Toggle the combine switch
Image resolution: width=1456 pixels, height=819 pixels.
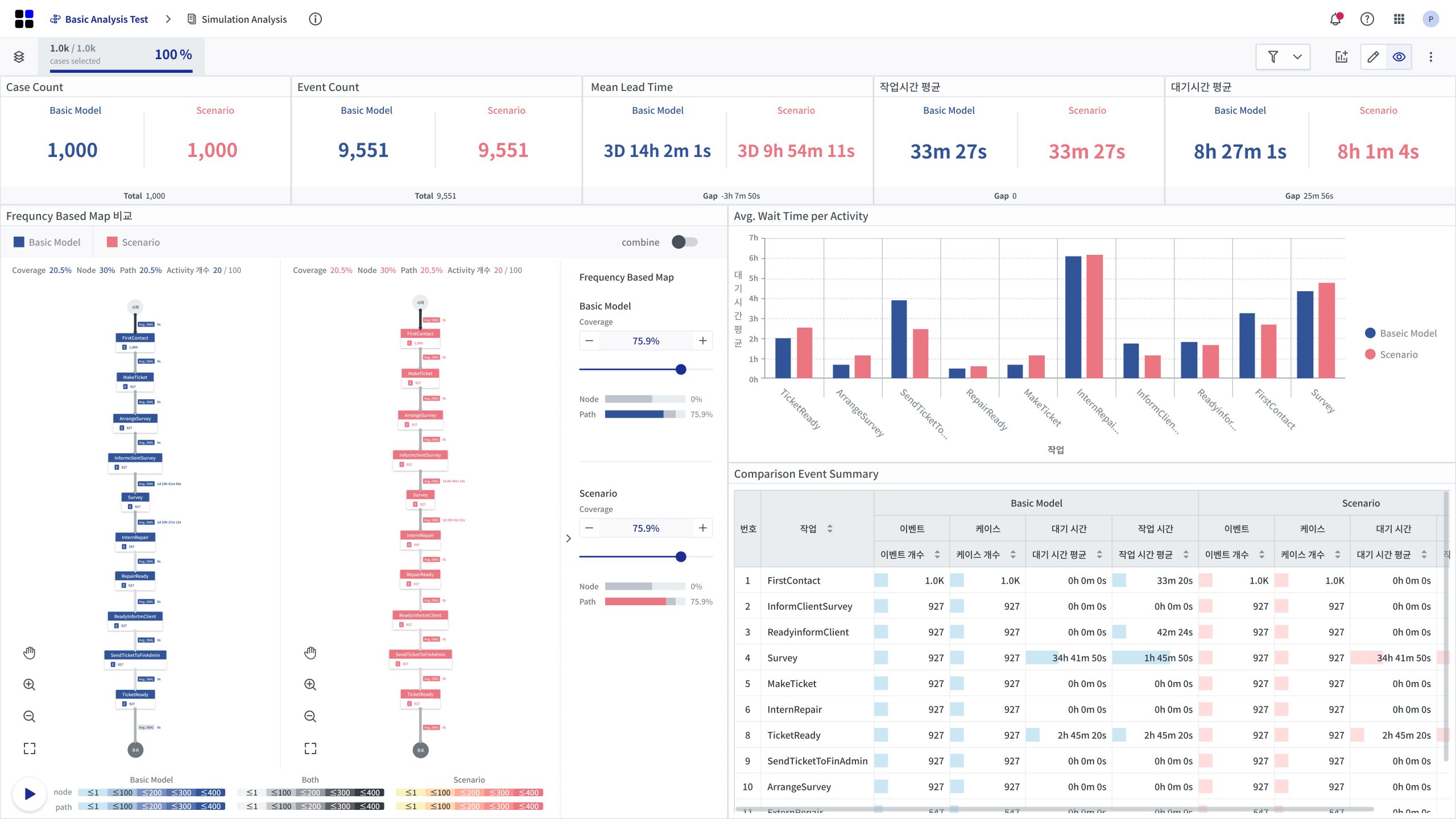coord(684,242)
